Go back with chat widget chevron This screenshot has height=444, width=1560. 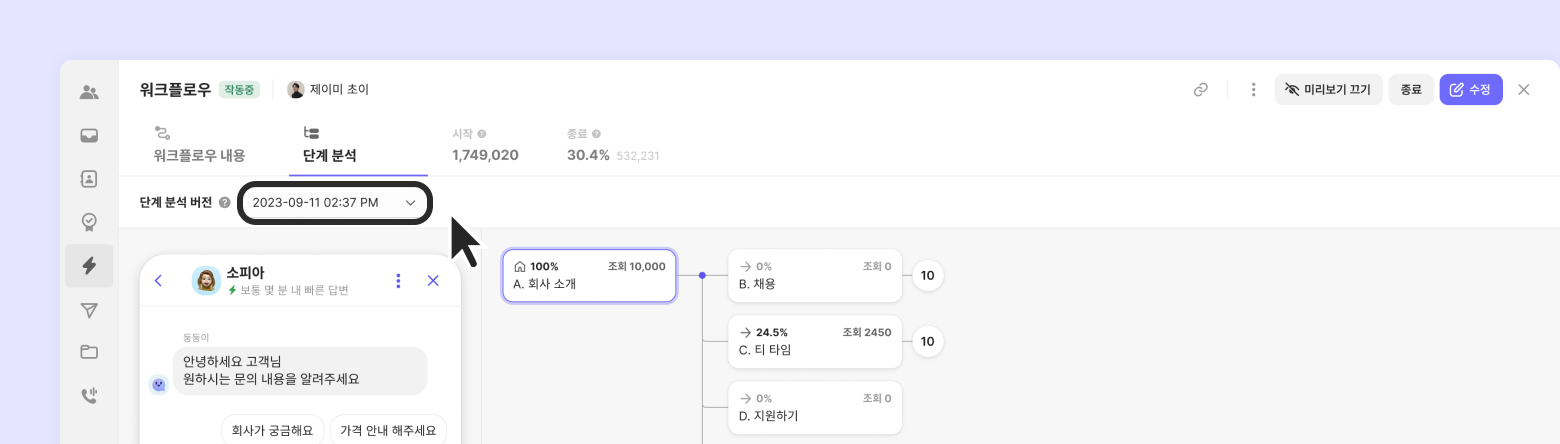click(159, 281)
